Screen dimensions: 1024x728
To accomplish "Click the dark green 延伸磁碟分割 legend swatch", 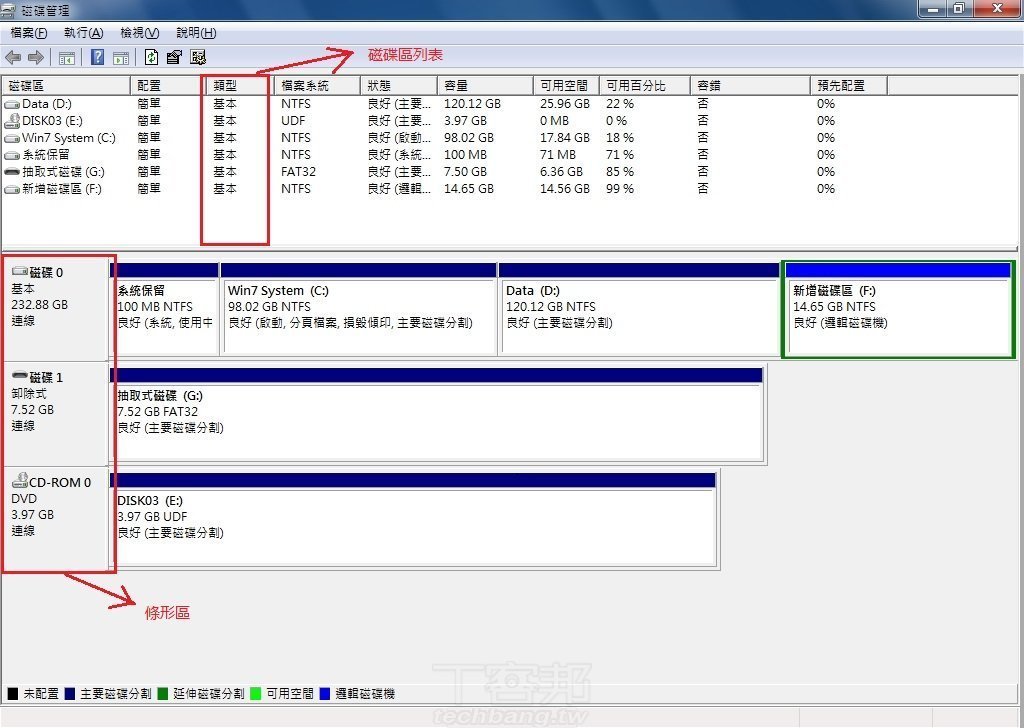I will 163,693.
